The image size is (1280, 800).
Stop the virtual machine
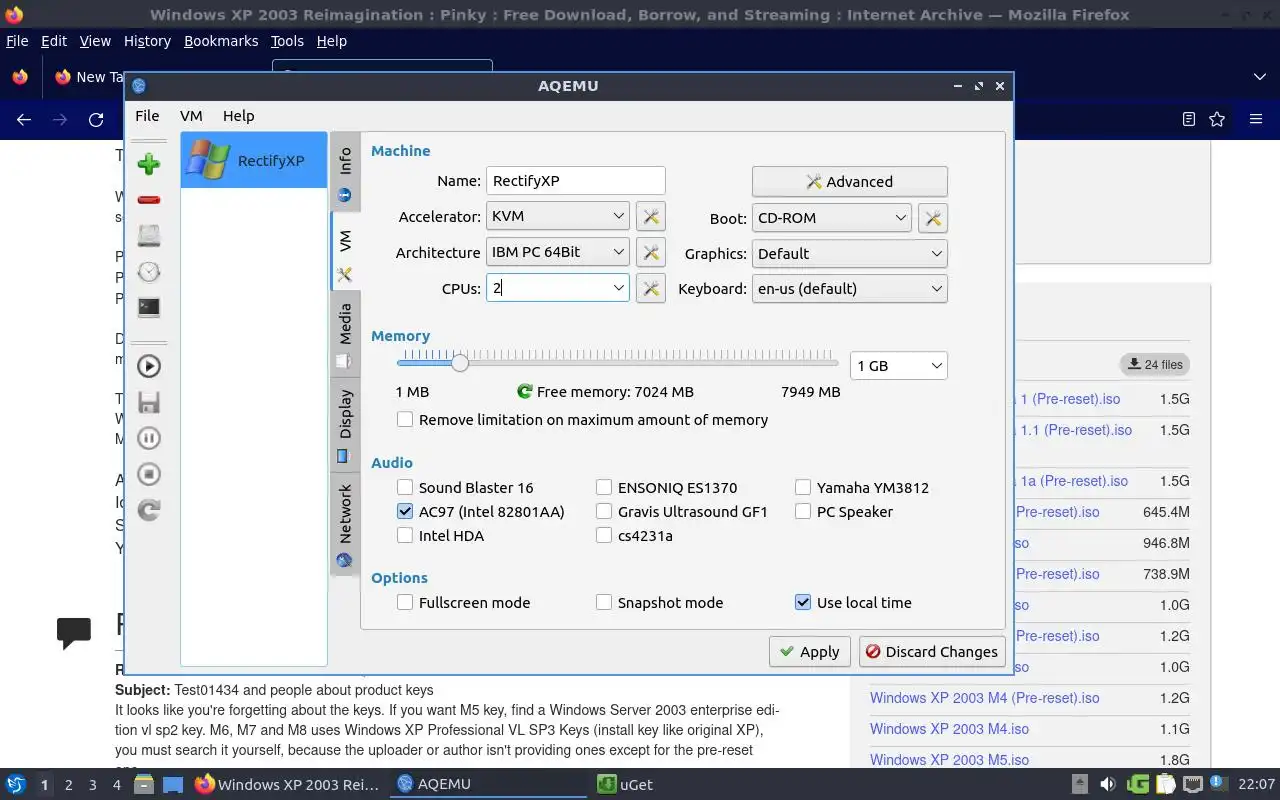click(149, 474)
